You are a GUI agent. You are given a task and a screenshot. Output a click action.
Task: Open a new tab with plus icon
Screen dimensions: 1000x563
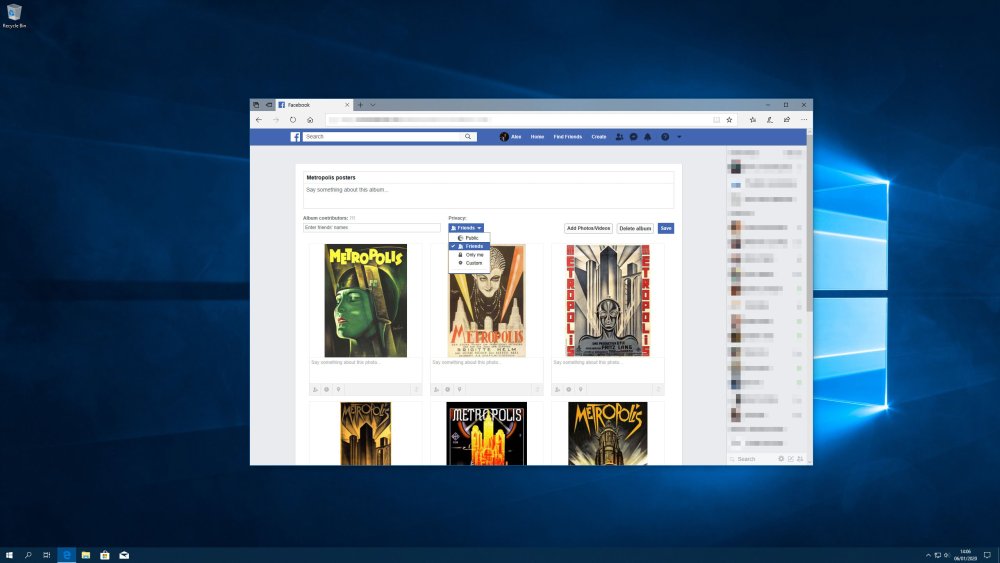pos(360,105)
